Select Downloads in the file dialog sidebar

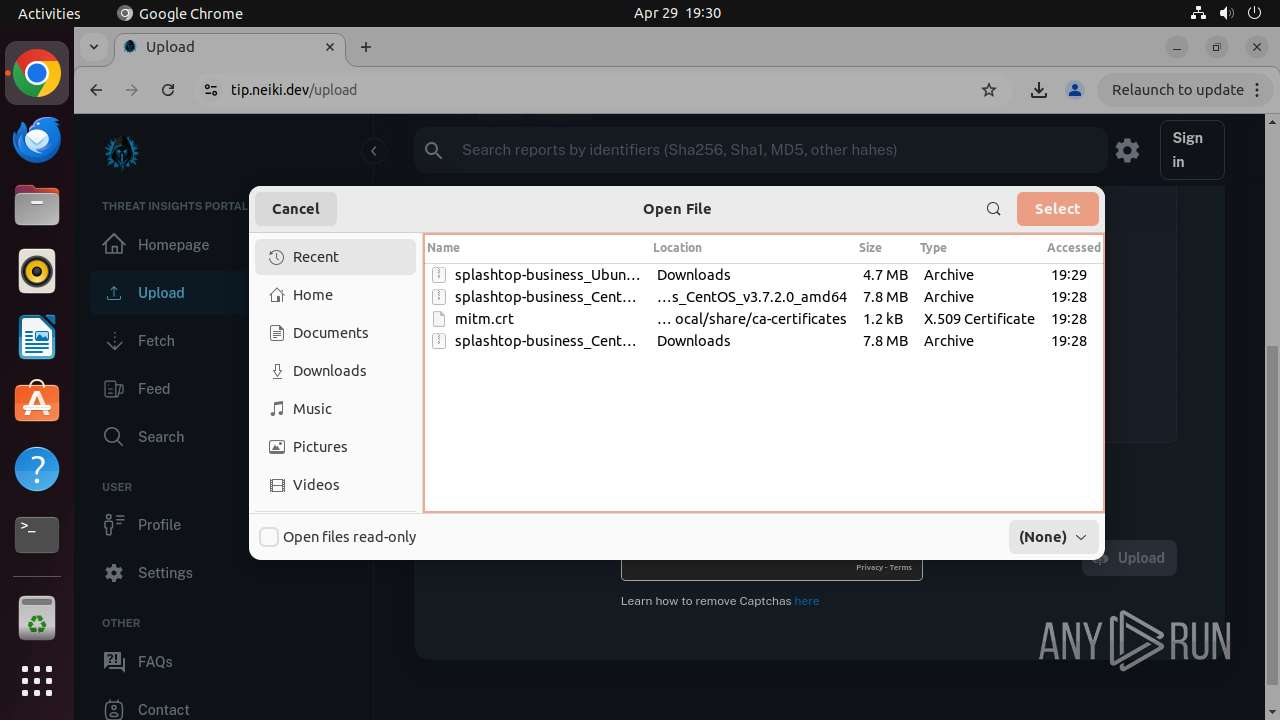coord(335,371)
